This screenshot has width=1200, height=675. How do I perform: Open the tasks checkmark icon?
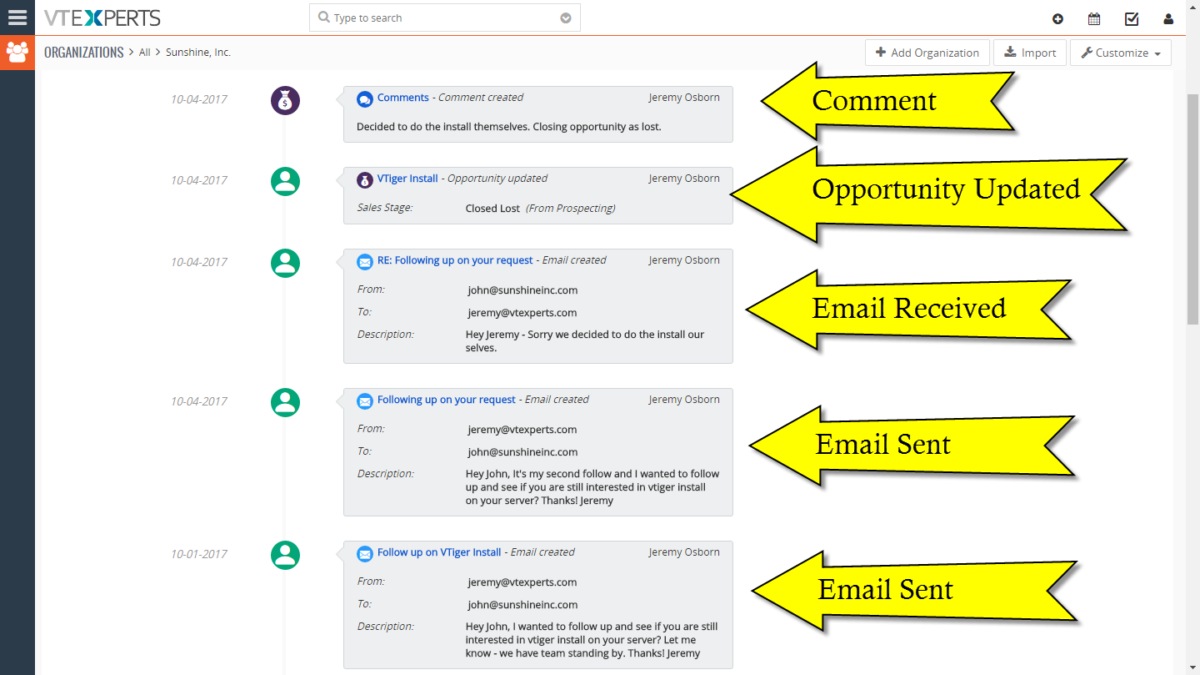coord(1131,19)
